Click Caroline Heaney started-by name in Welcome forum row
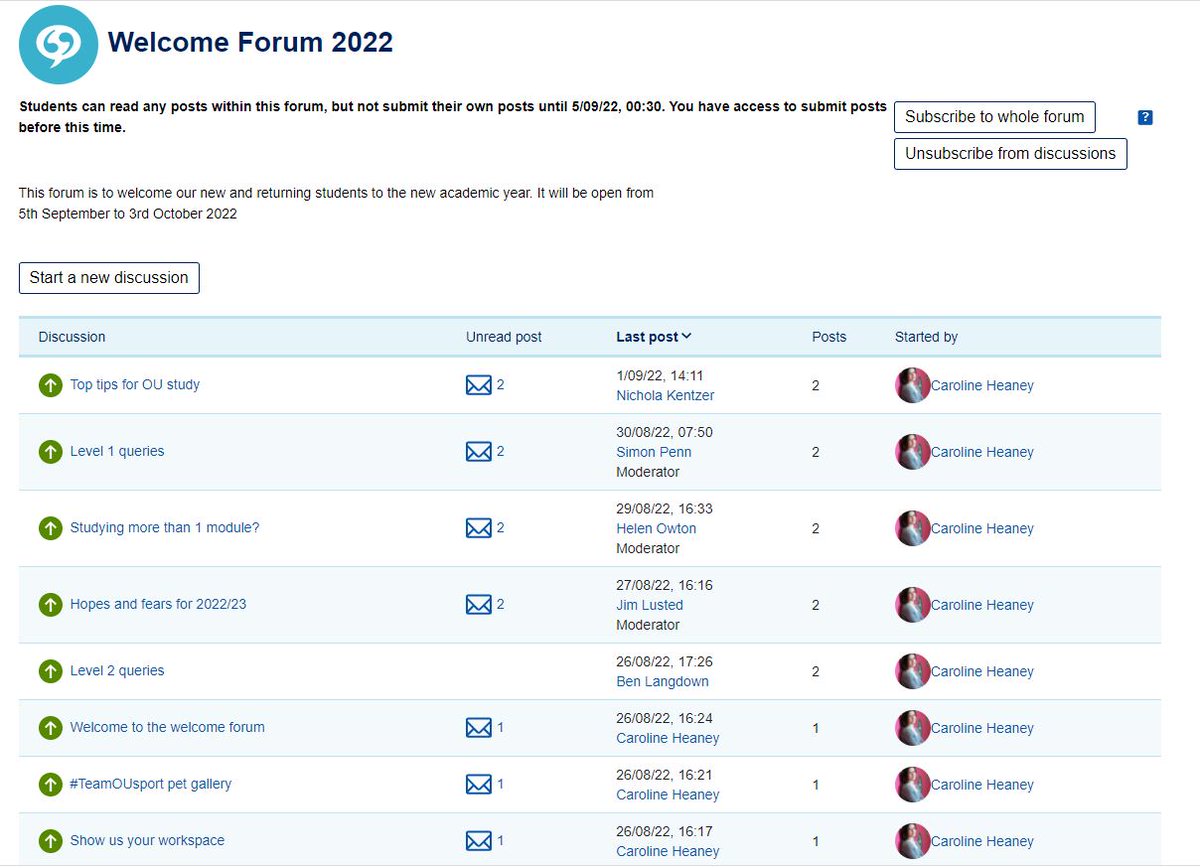Image resolution: width=1200 pixels, height=868 pixels. pos(982,729)
